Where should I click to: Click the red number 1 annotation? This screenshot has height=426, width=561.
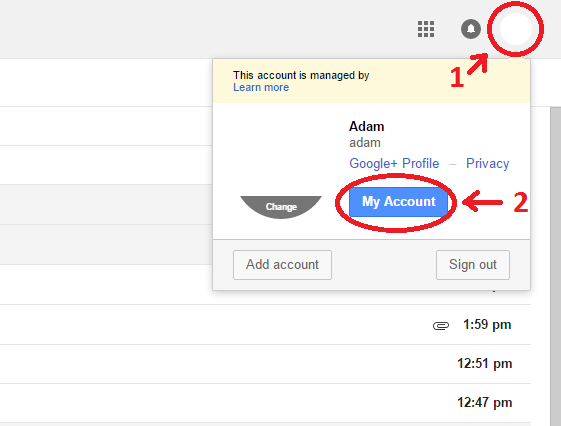click(457, 77)
